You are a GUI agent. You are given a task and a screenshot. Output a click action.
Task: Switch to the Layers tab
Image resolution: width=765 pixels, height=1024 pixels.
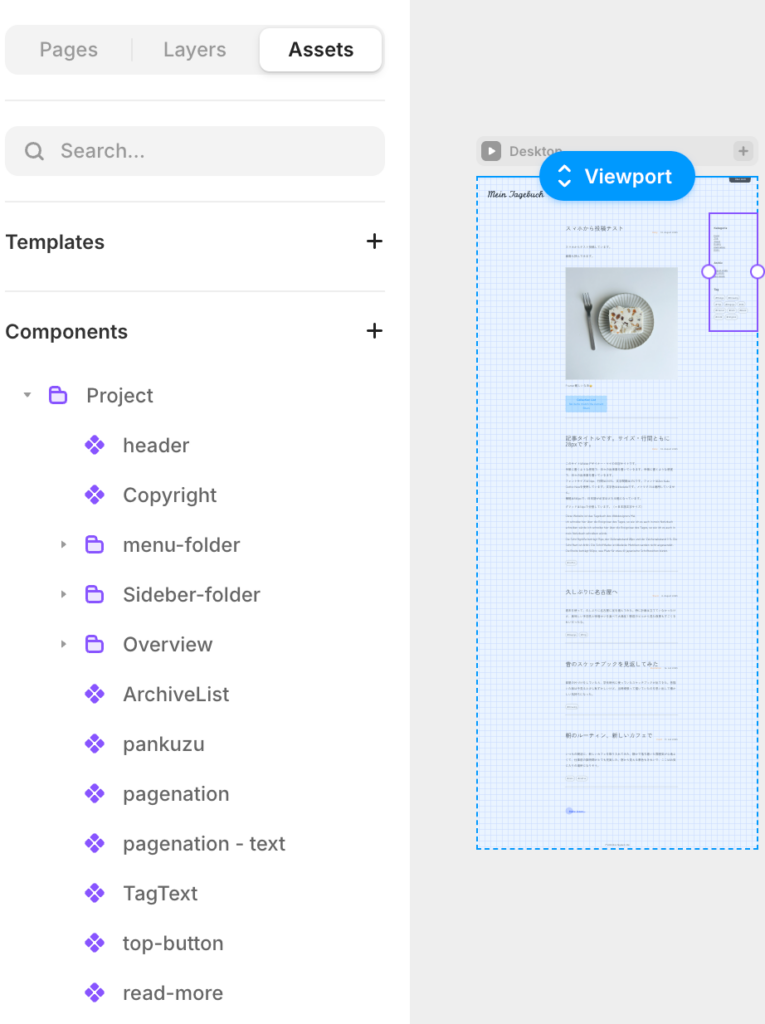[195, 50]
